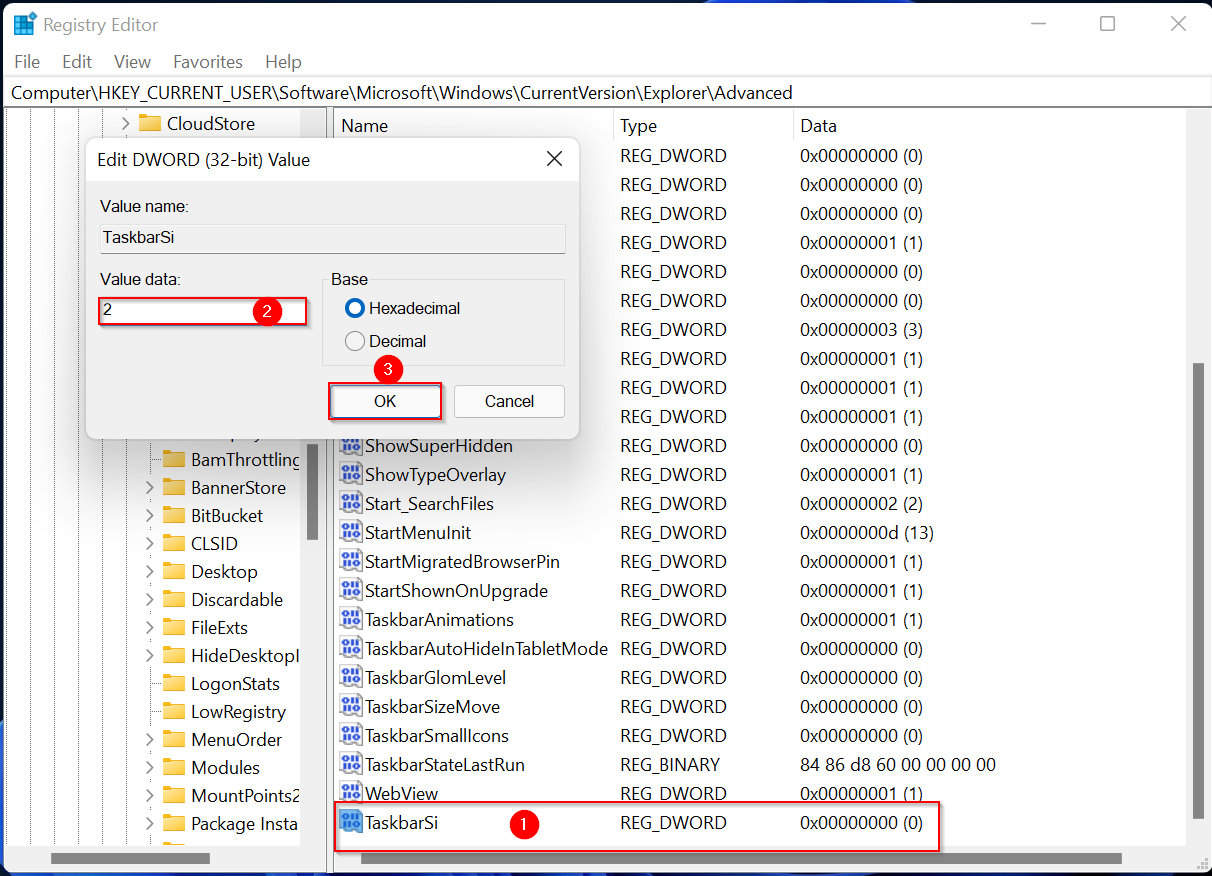Click the Registry Editor app icon in title bar
1212x876 pixels.
point(25,24)
